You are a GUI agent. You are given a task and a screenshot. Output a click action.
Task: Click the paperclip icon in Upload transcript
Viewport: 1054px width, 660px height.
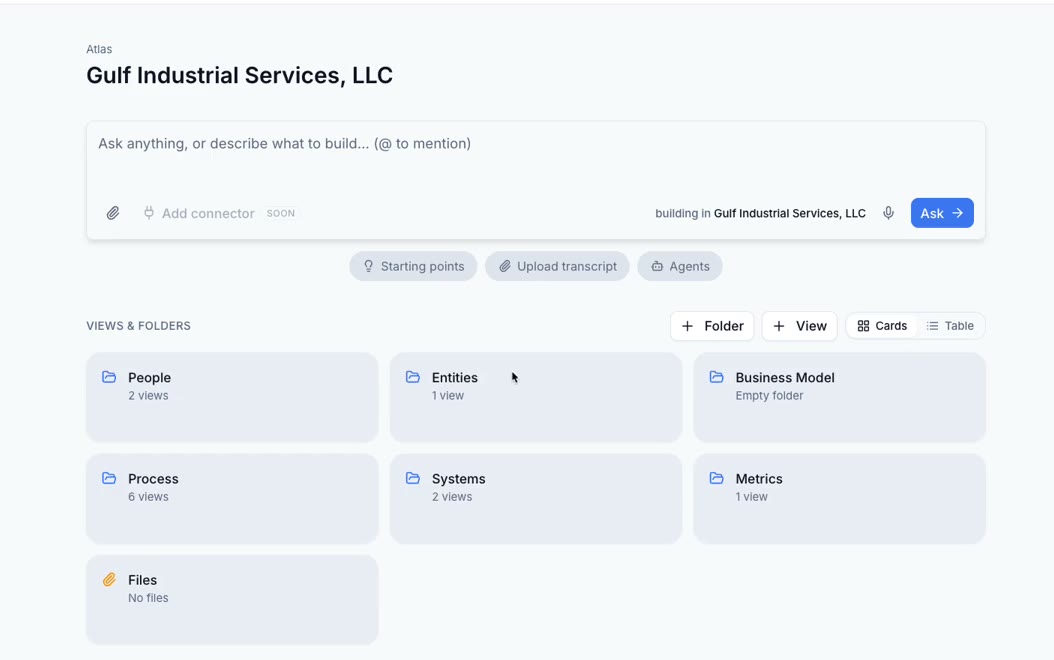click(x=504, y=266)
